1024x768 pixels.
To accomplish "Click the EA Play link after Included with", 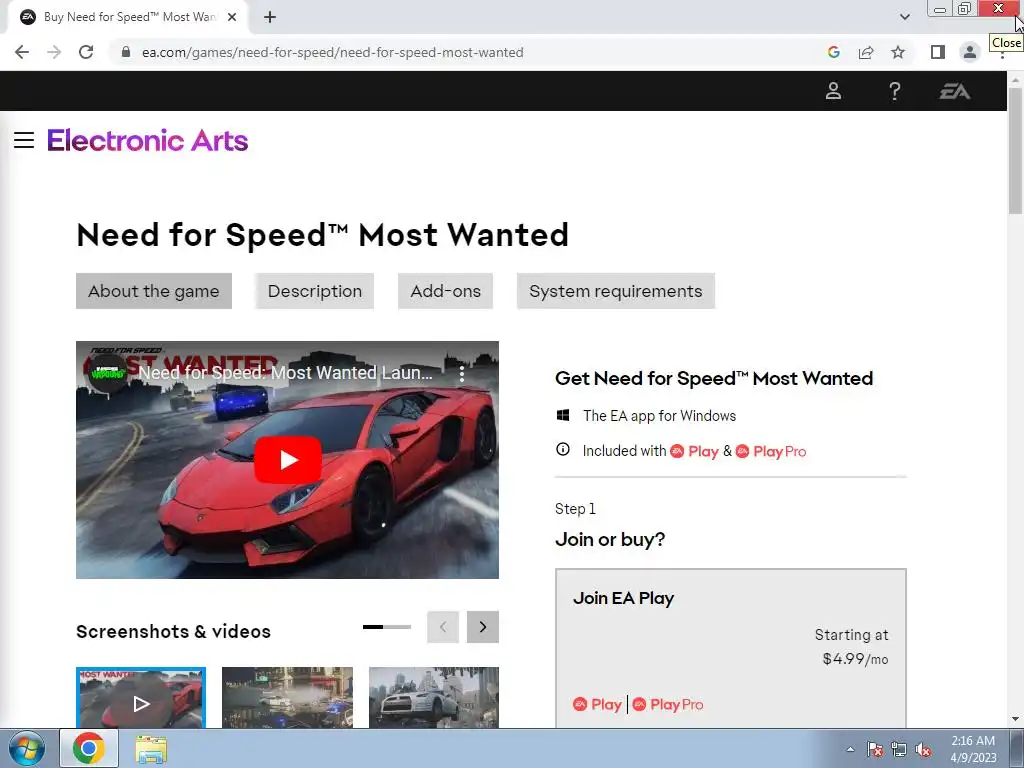I will coord(695,451).
